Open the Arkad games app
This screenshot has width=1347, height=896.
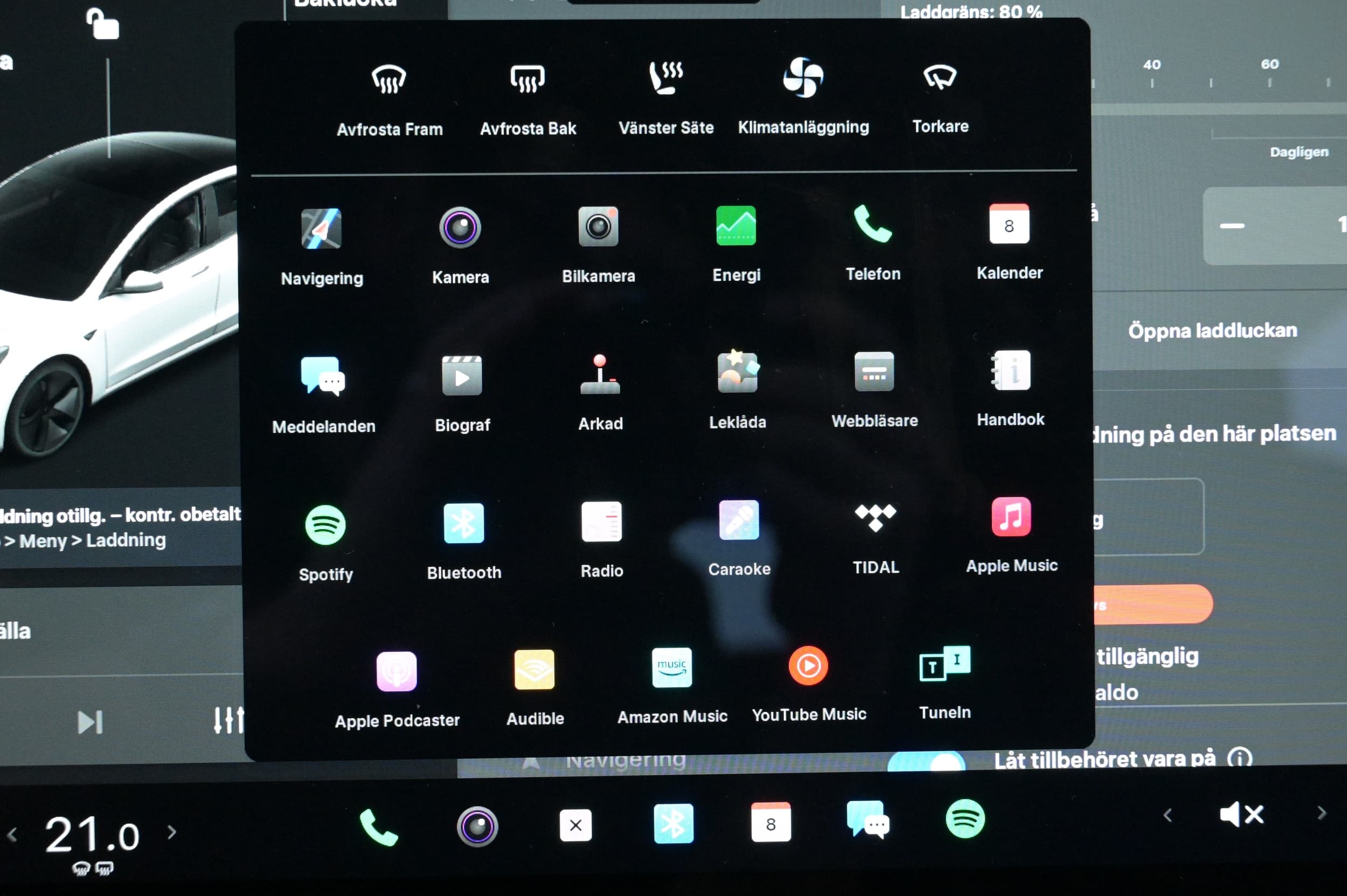tap(600, 392)
